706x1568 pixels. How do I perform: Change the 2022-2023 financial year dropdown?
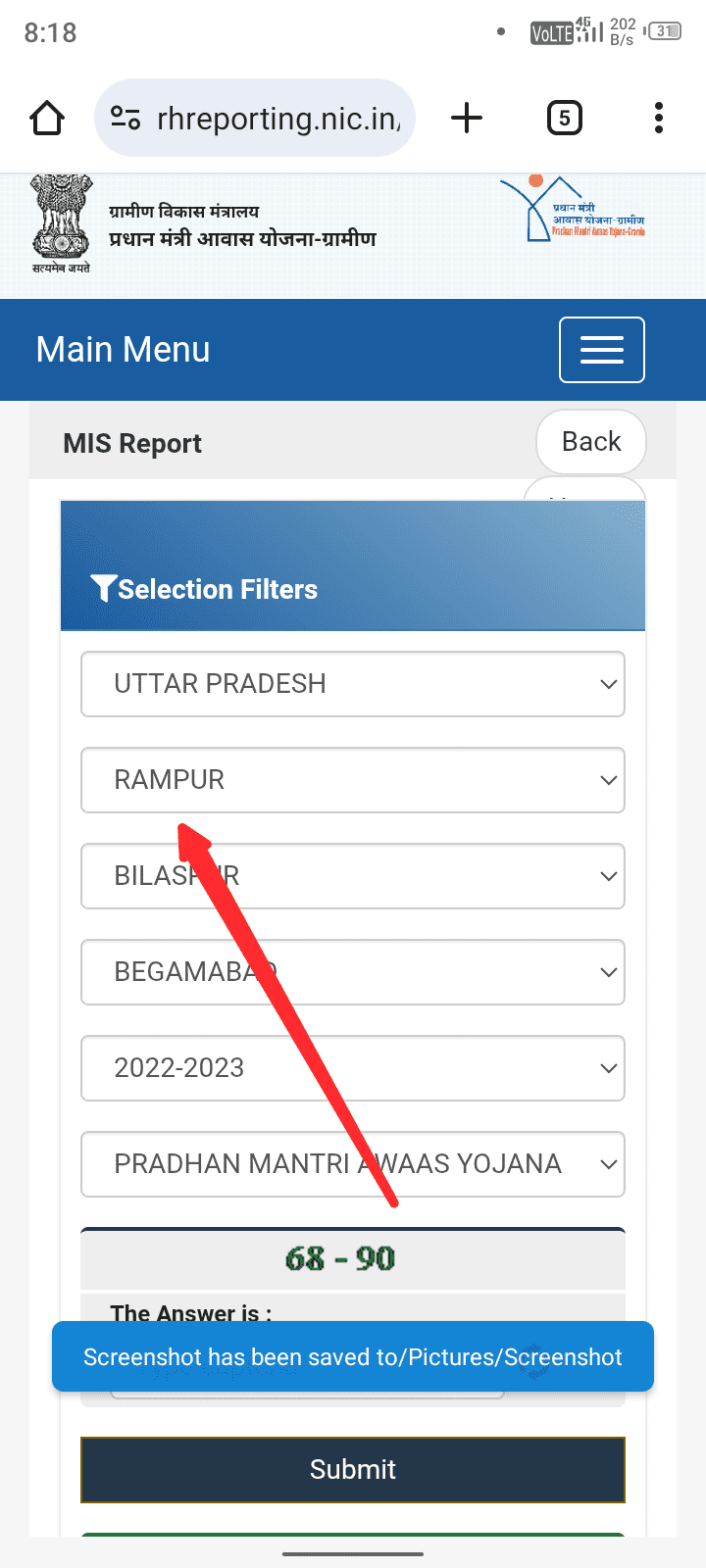(x=353, y=1068)
